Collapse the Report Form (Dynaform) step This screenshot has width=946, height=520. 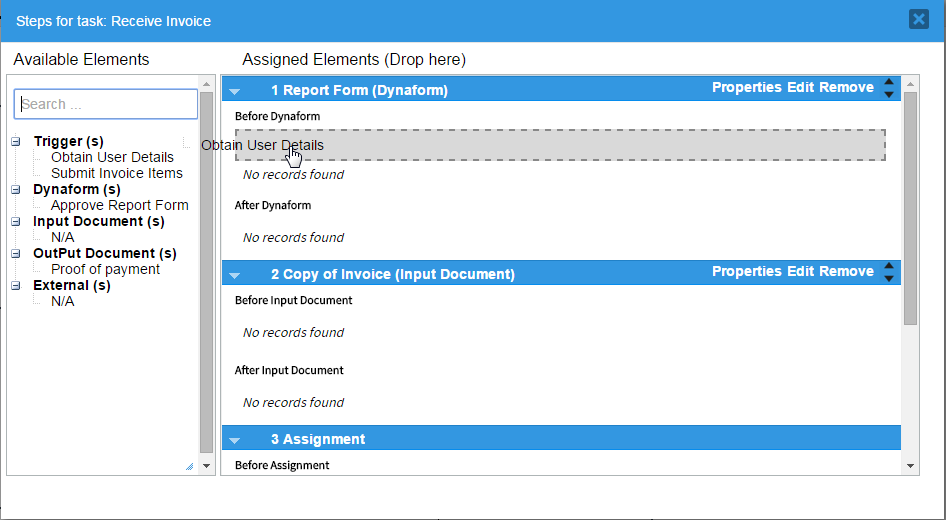235,91
